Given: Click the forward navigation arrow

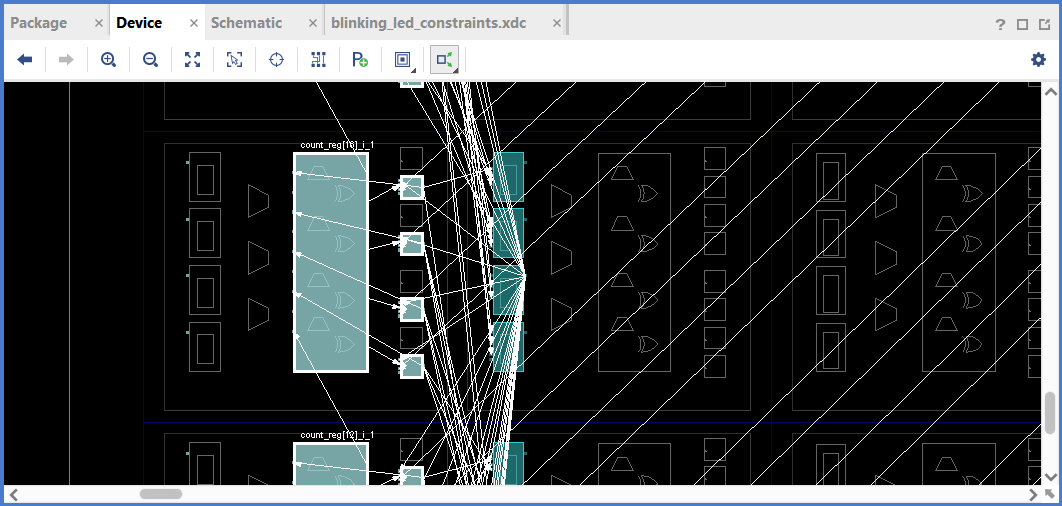Looking at the screenshot, I should tap(66, 60).
